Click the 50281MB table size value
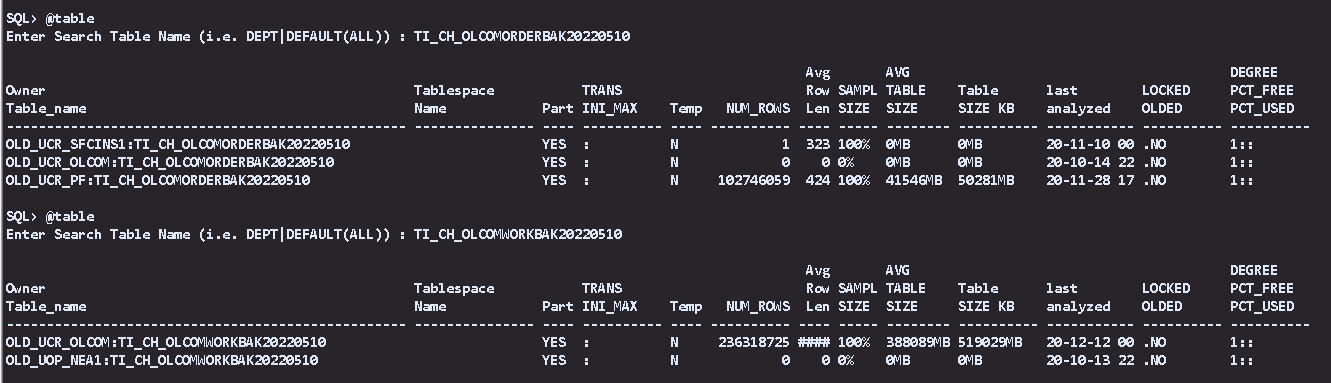The image size is (1331, 383). click(986, 180)
